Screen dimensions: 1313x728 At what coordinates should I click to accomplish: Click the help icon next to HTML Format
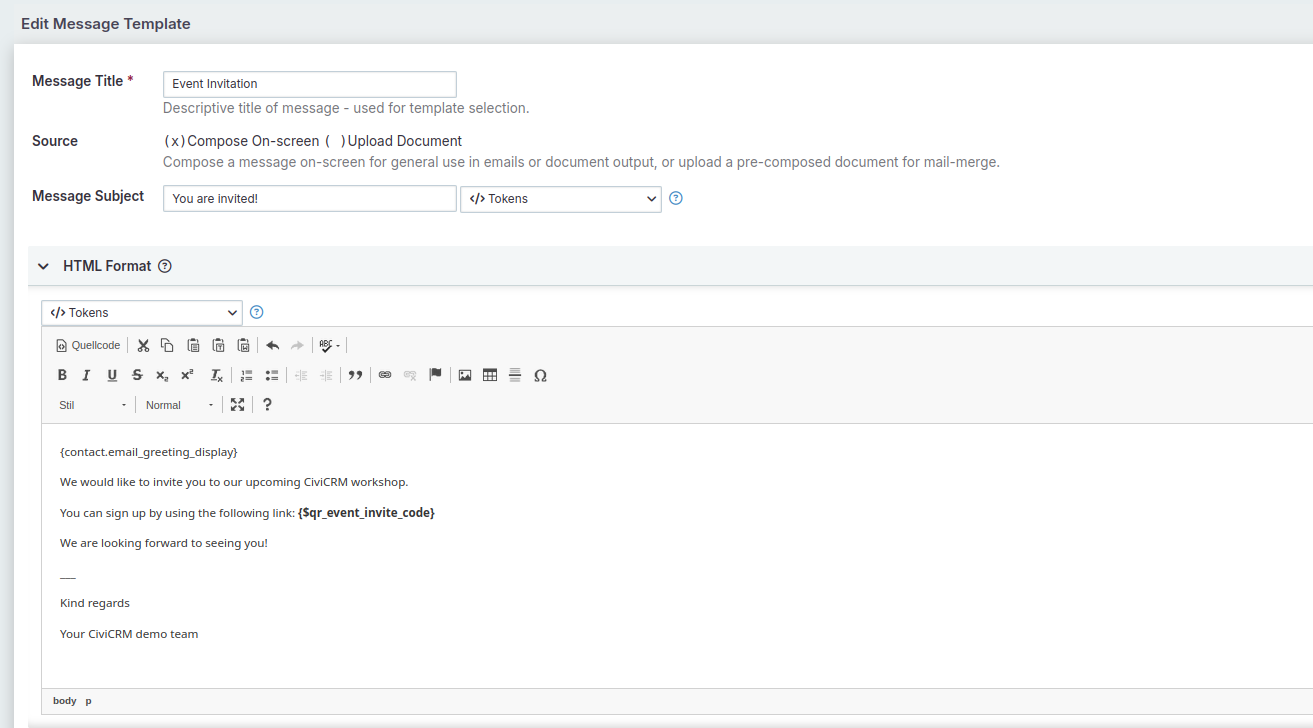tap(165, 267)
